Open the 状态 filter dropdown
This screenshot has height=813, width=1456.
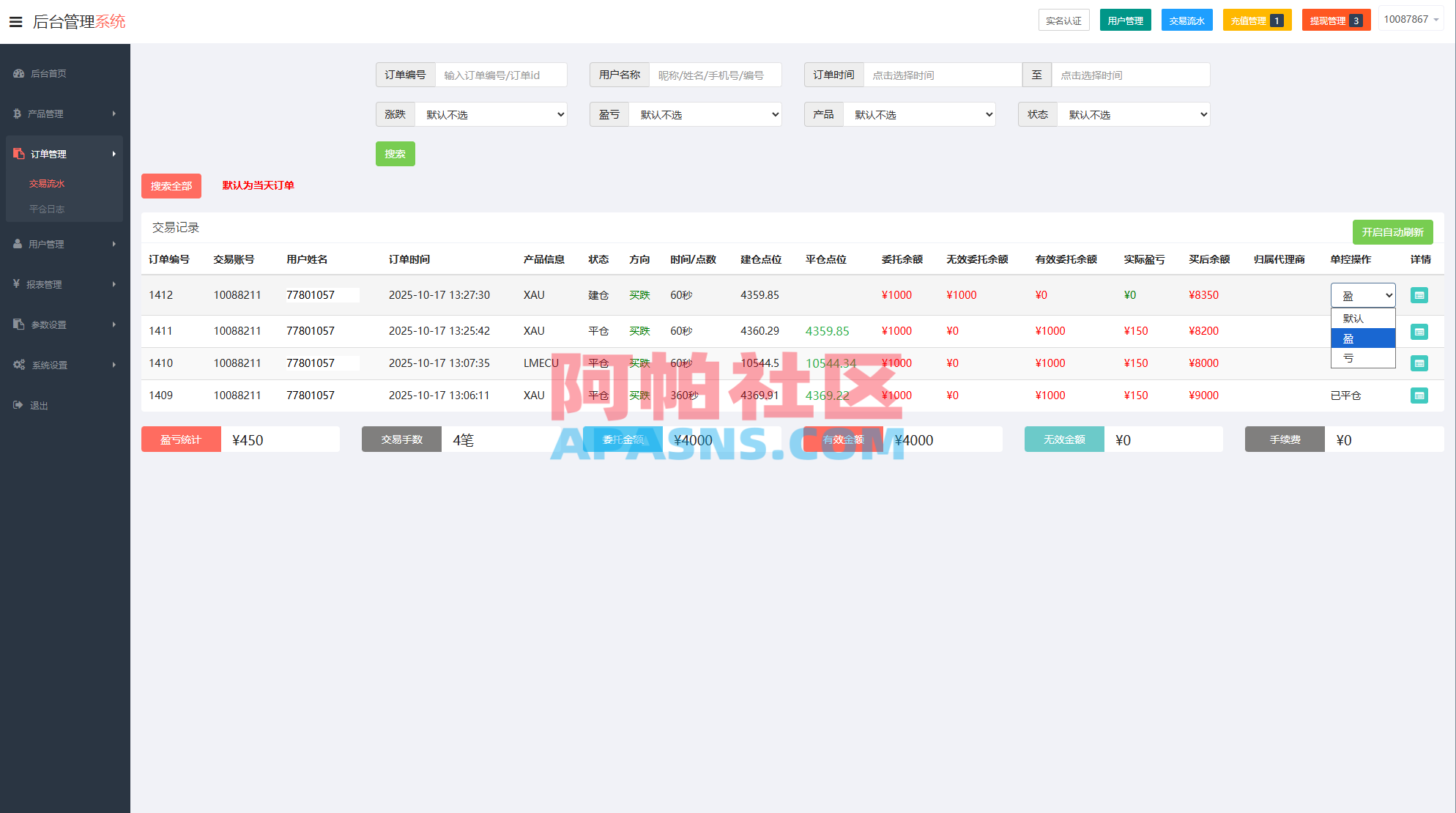click(x=1132, y=115)
